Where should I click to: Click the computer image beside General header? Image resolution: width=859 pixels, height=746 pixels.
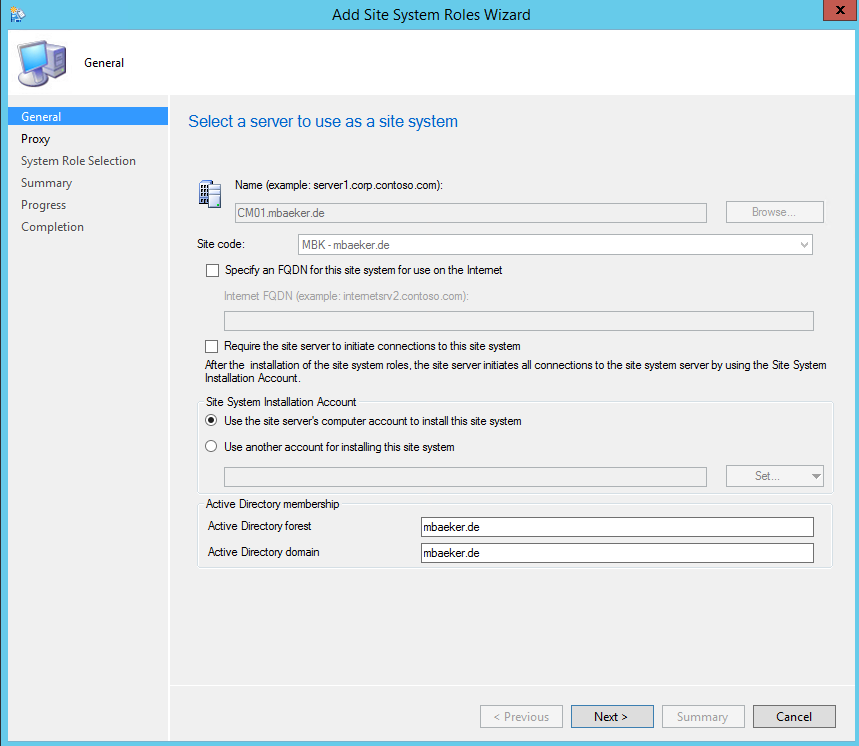click(x=42, y=63)
